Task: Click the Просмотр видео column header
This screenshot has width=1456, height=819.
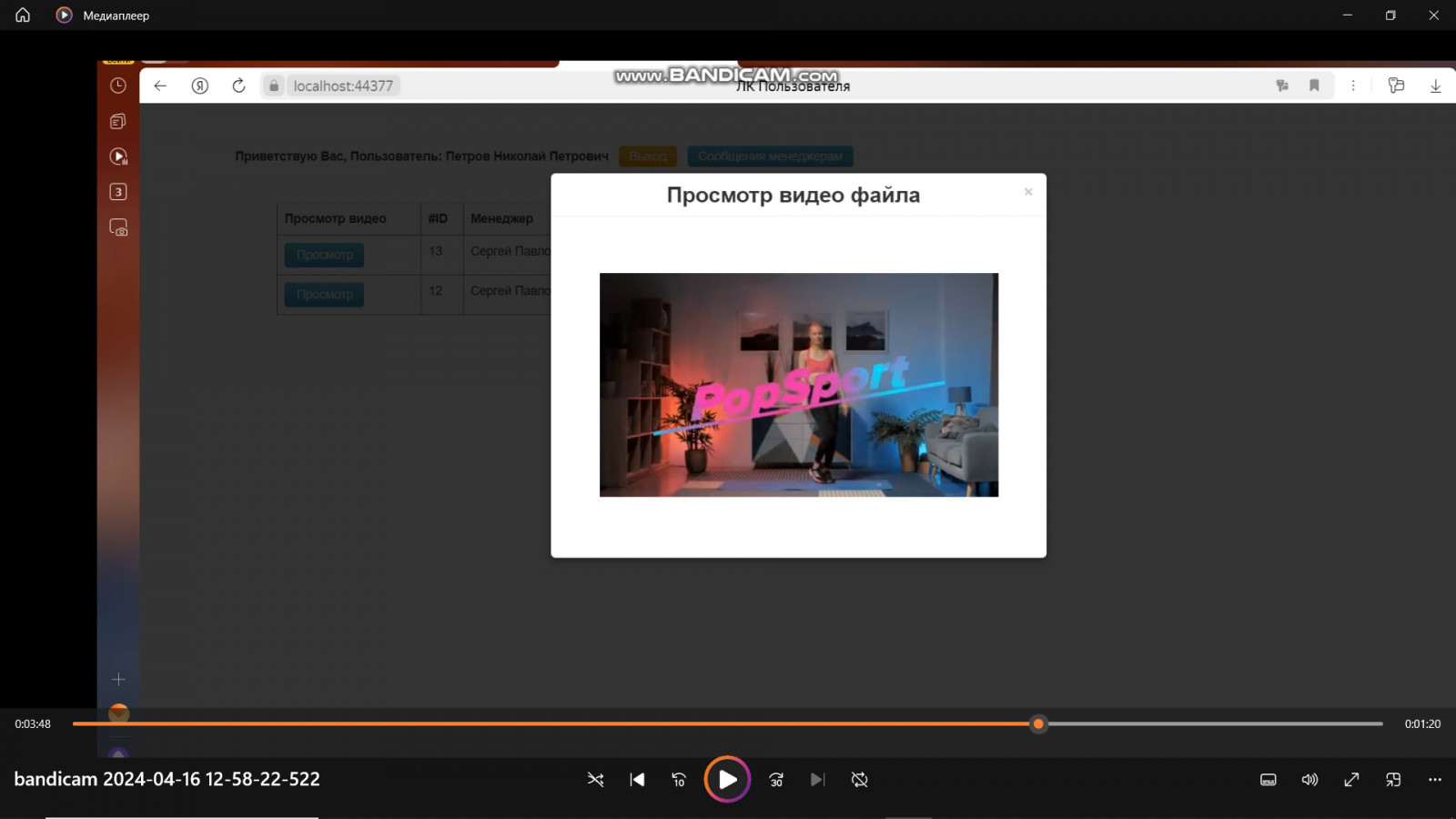Action: click(x=336, y=218)
